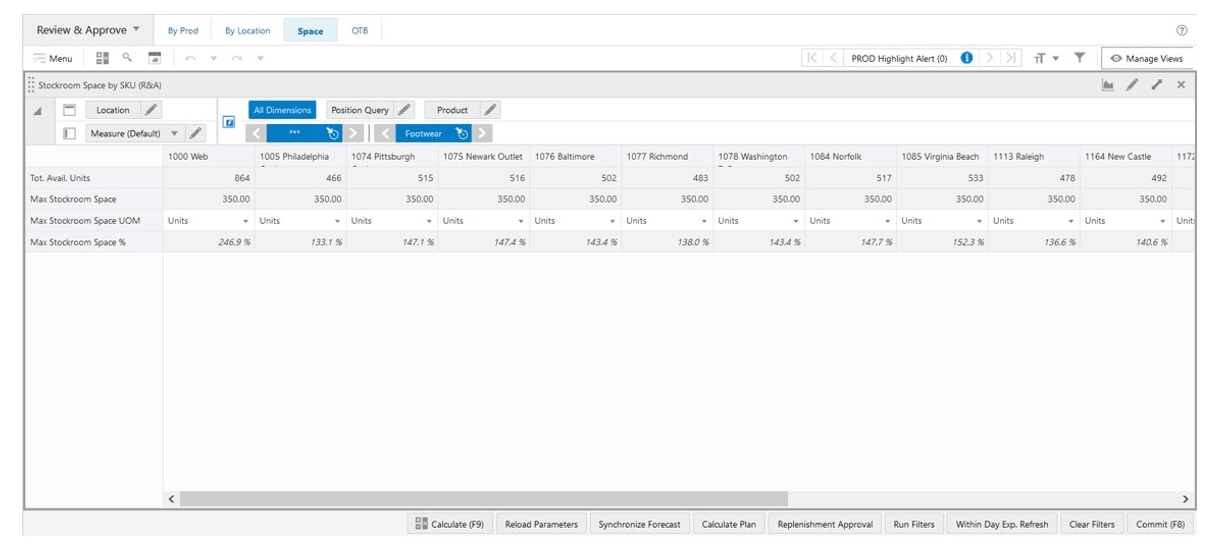The width and height of the screenshot is (1206, 551).
Task: Open UOM dropdown for 1084 Norfolk
Action: (x=889, y=221)
